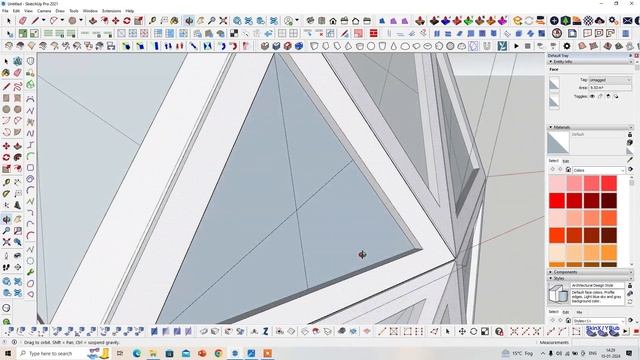Select the Walk tool
Viewport: 640px width, 360px height.
point(6,267)
